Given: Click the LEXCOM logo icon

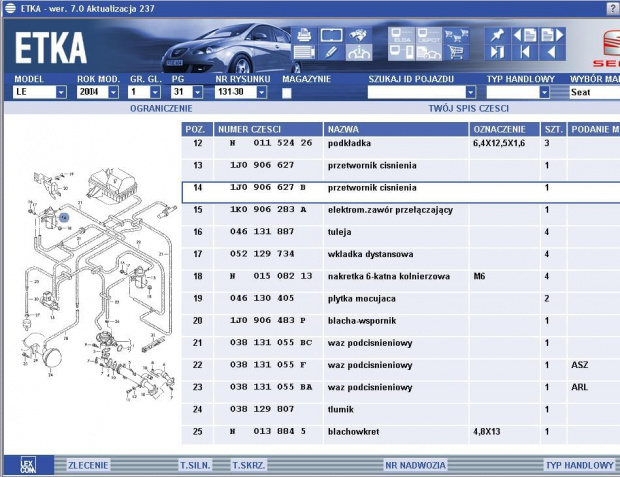Looking at the screenshot, I should [x=28, y=465].
